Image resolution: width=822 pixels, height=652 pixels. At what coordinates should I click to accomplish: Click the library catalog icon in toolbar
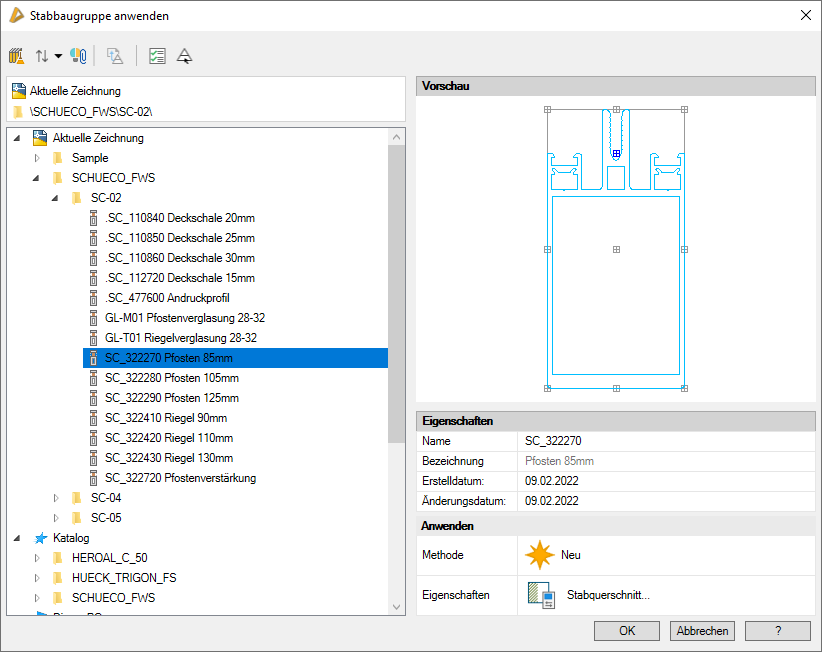point(17,56)
